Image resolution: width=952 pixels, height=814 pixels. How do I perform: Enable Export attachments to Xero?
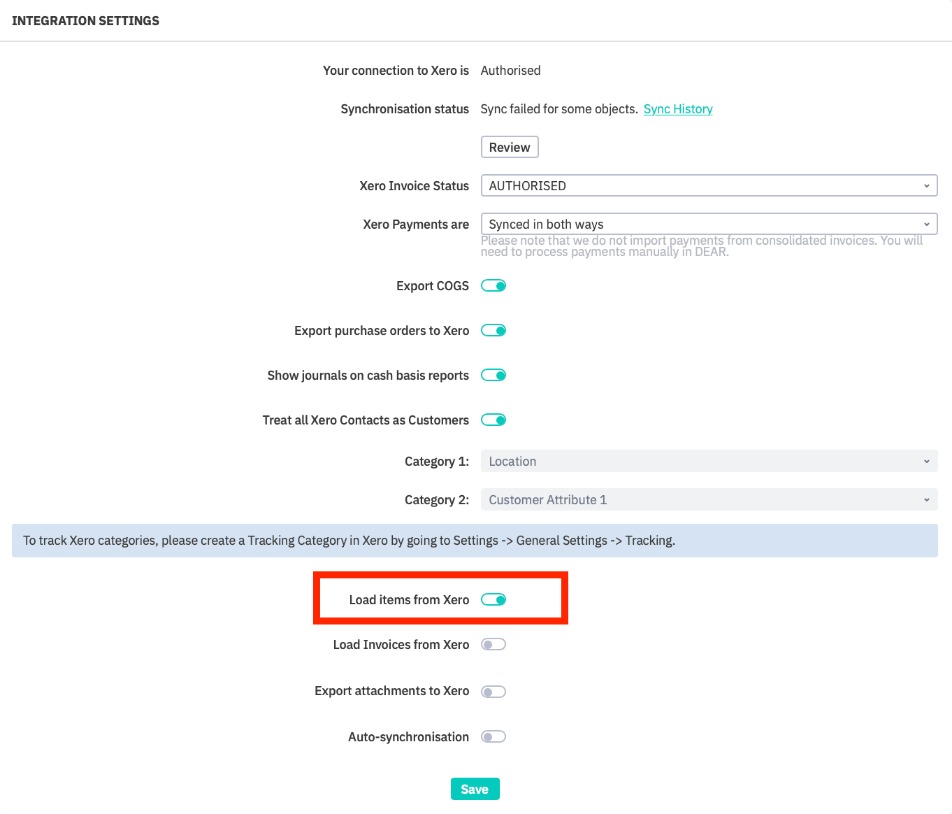[x=493, y=691]
